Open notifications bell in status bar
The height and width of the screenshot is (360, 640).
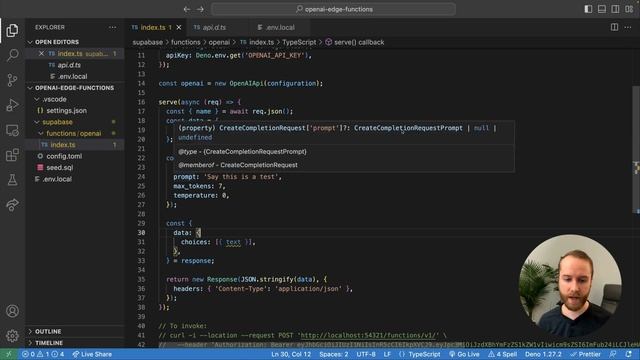click(629, 354)
